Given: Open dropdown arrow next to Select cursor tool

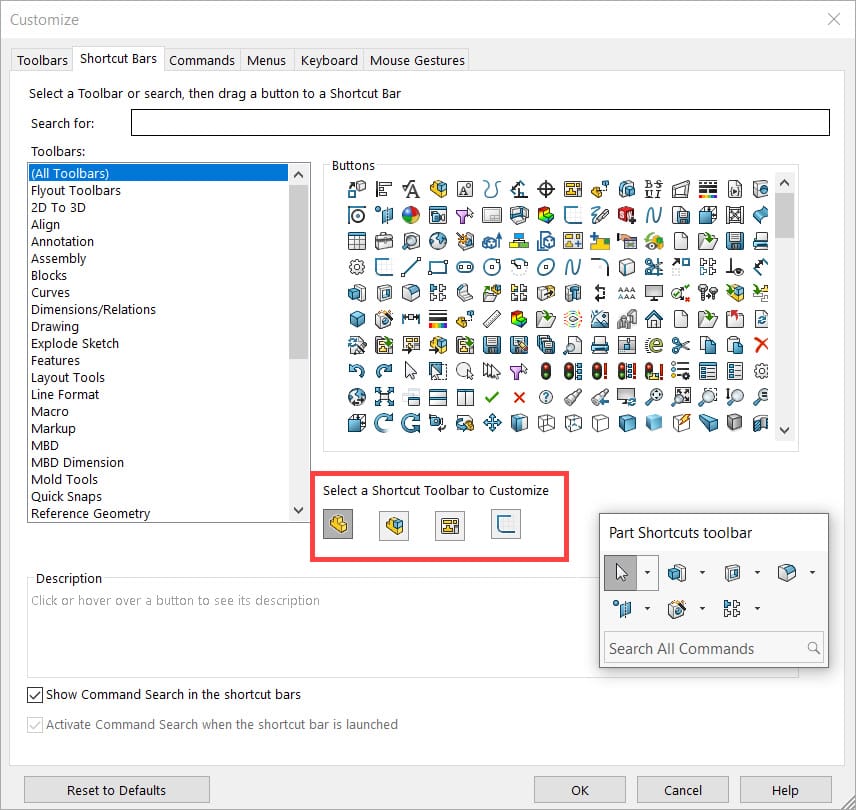Looking at the screenshot, I should [x=647, y=573].
